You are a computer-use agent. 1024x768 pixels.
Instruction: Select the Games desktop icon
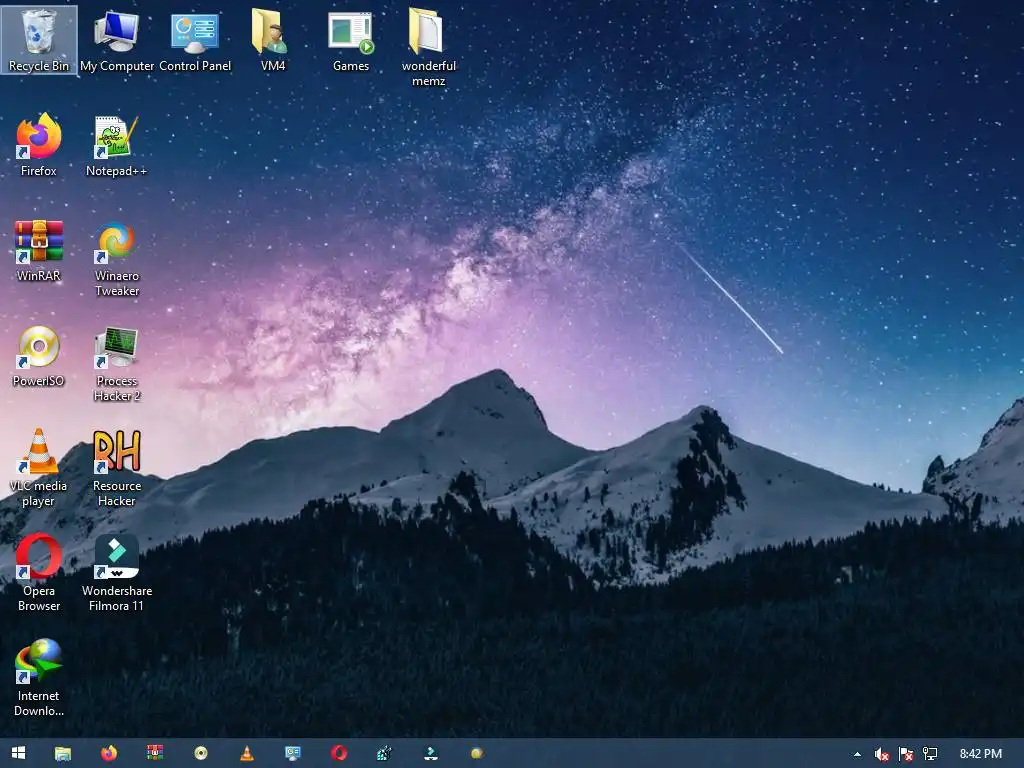click(x=351, y=40)
